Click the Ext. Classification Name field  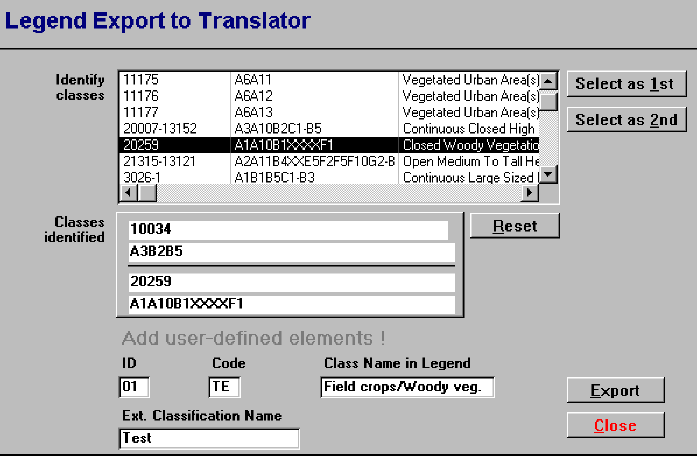pyautogui.click(x=208, y=438)
